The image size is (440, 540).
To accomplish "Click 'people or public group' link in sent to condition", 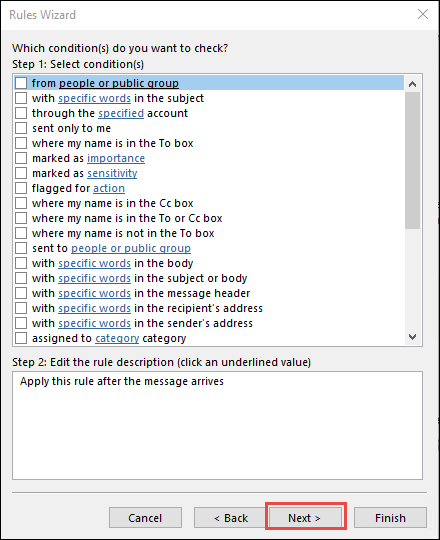I will [131, 248].
